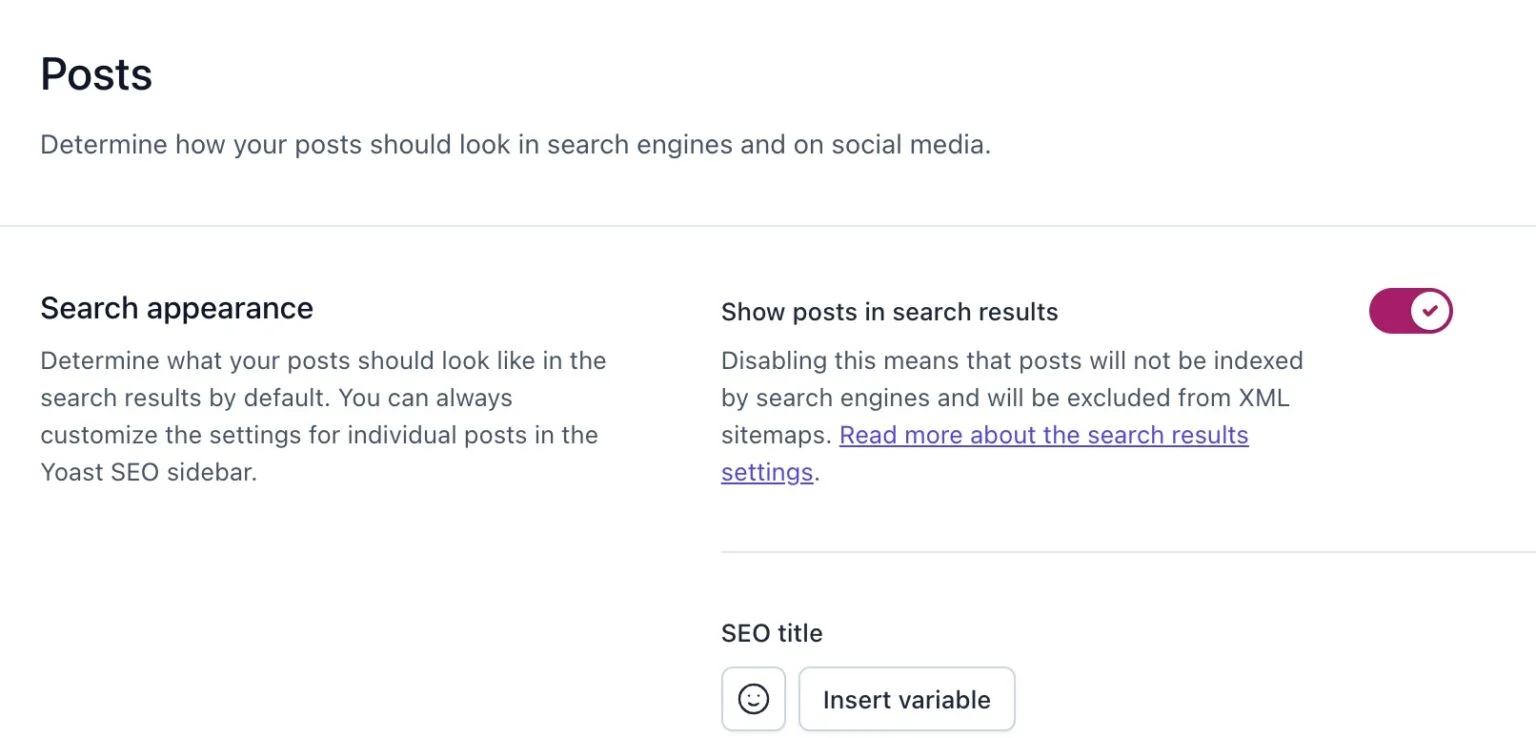Viewport: 1536px width, 738px height.
Task: Click the "Insert variable" button
Action: (906, 699)
